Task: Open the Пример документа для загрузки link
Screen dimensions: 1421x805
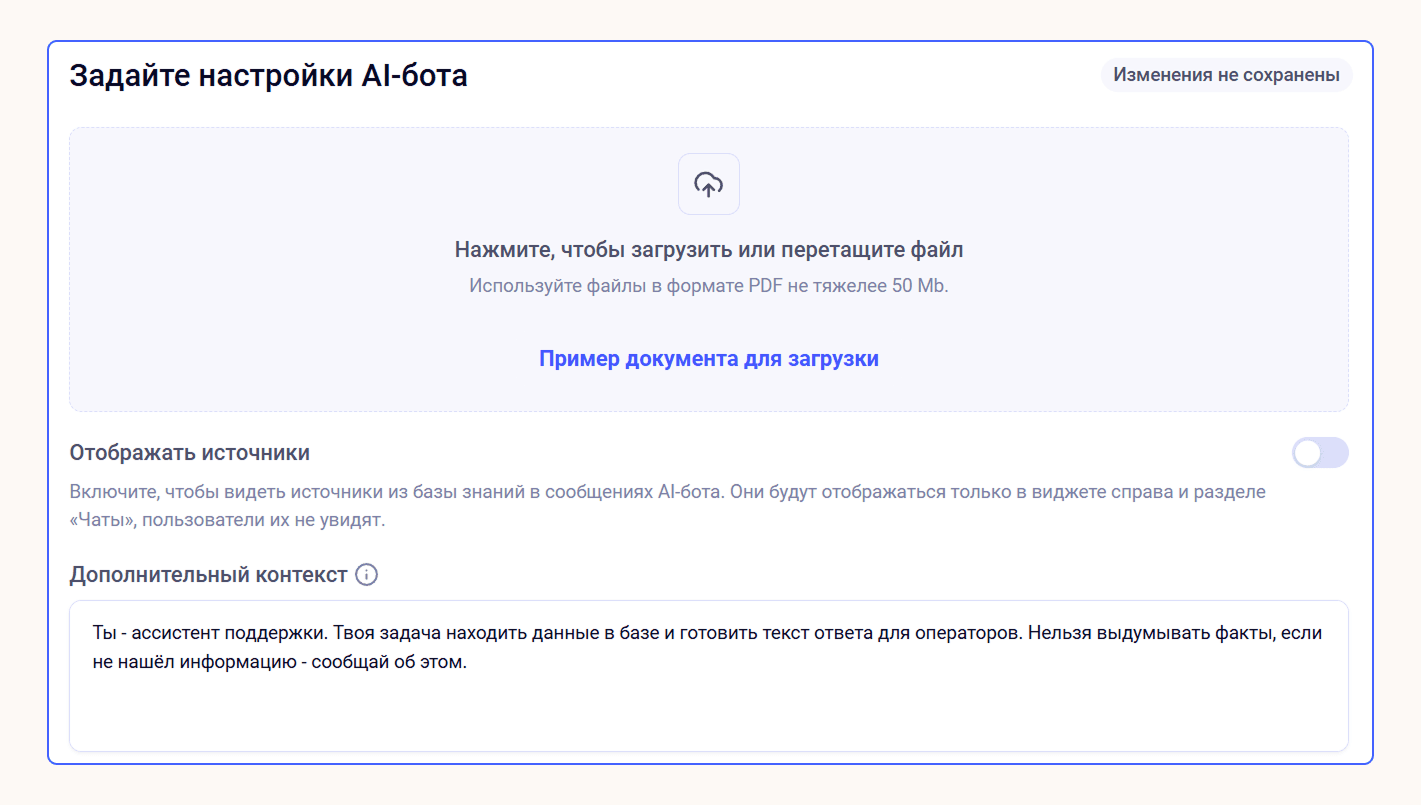Action: click(x=709, y=359)
